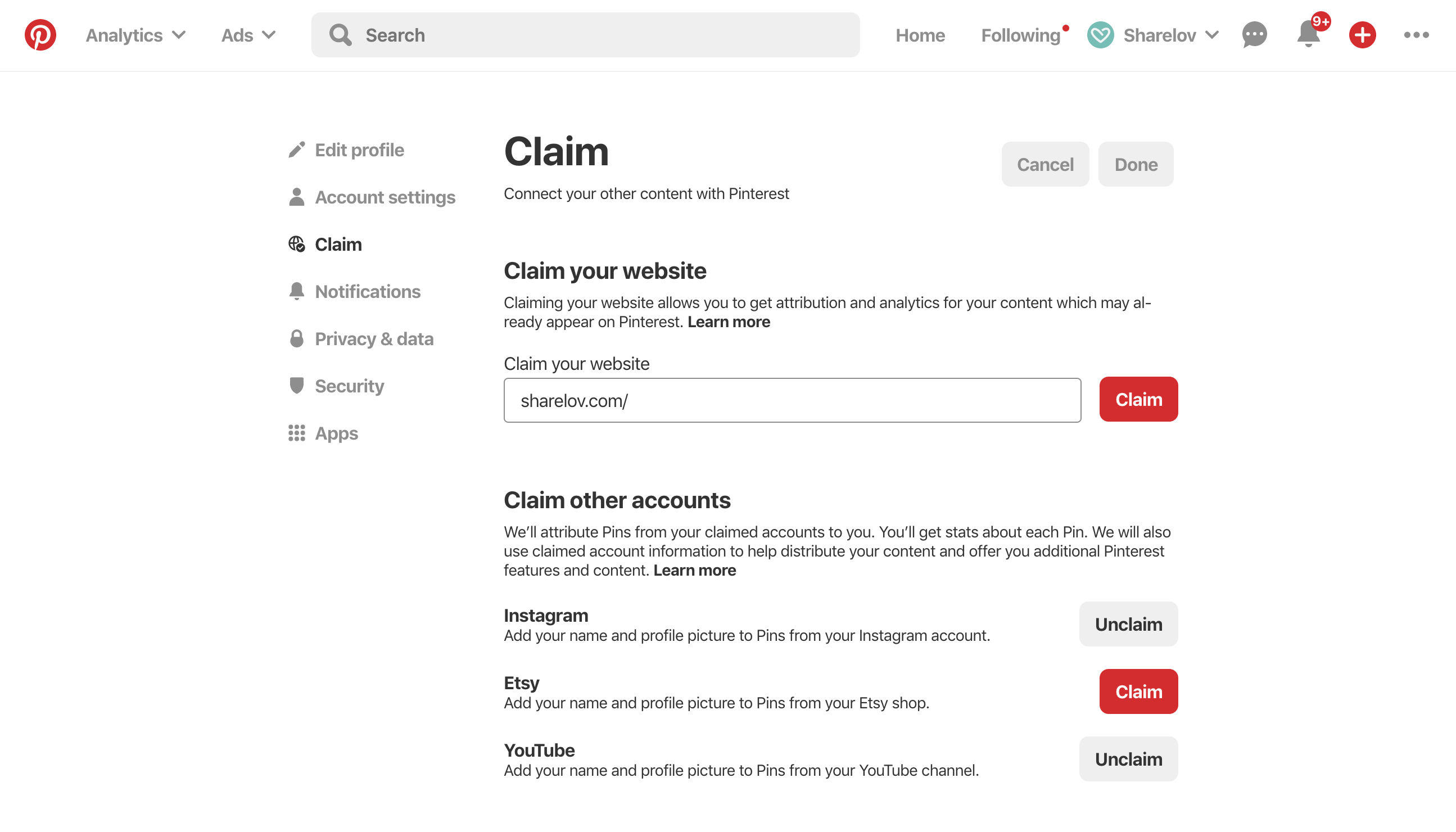Select Edit profile in the sidebar
The image size is (1456, 832).
click(x=359, y=150)
